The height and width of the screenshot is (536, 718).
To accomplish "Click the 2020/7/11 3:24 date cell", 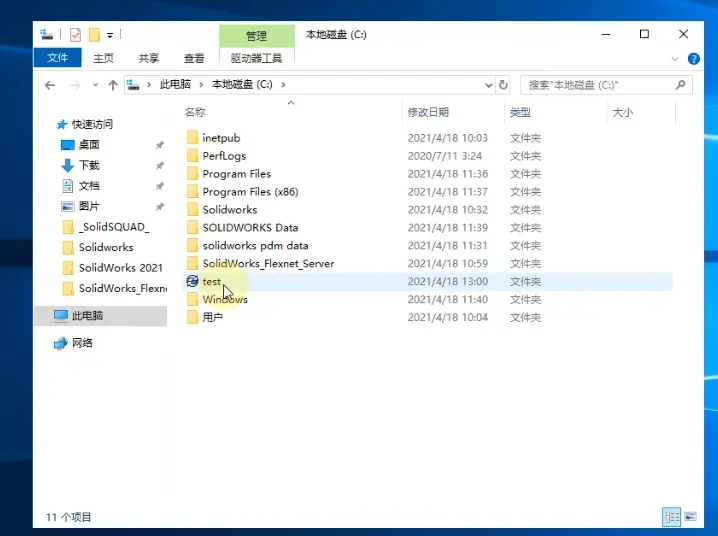I will click(445, 156).
